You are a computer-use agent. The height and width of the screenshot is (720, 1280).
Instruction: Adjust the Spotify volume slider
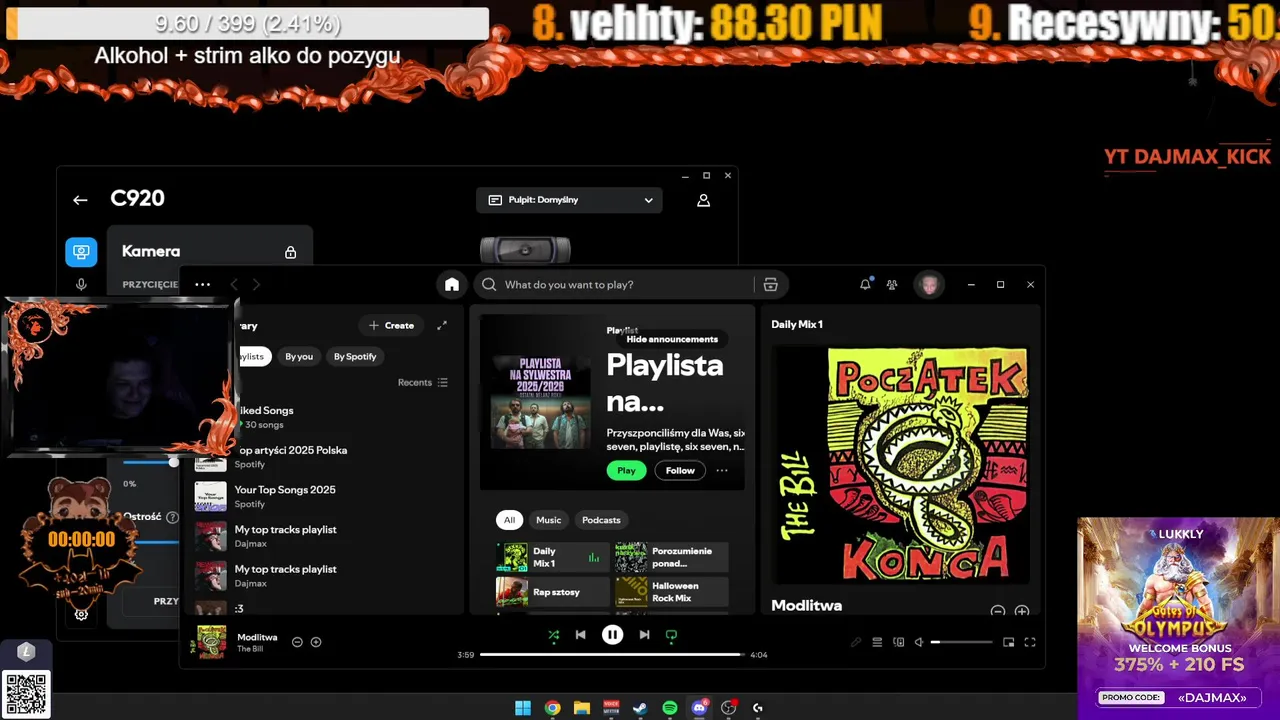(961, 642)
